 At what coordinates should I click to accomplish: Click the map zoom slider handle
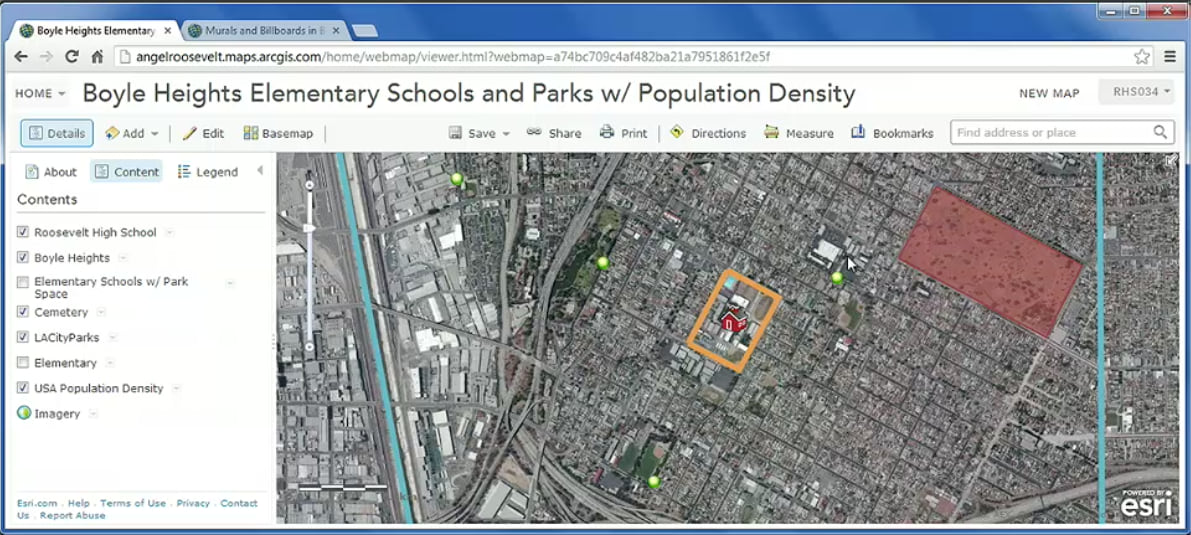coord(309,228)
